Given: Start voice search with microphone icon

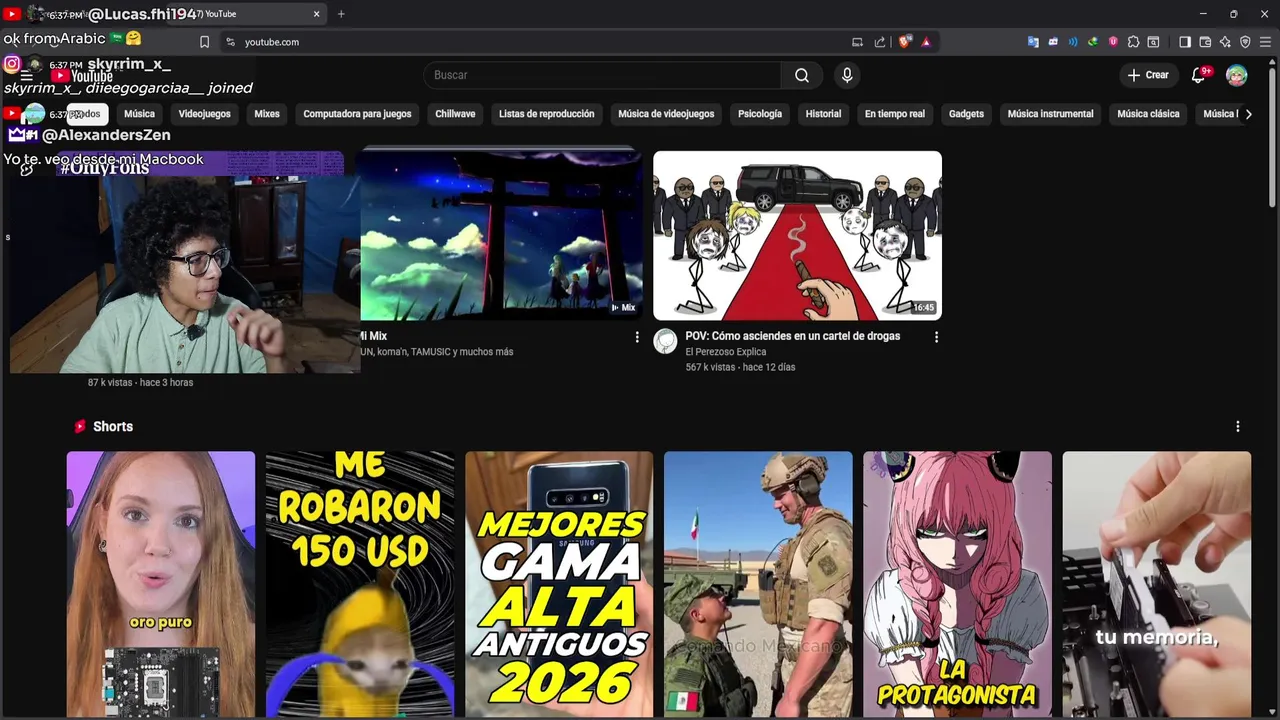Looking at the screenshot, I should (847, 75).
